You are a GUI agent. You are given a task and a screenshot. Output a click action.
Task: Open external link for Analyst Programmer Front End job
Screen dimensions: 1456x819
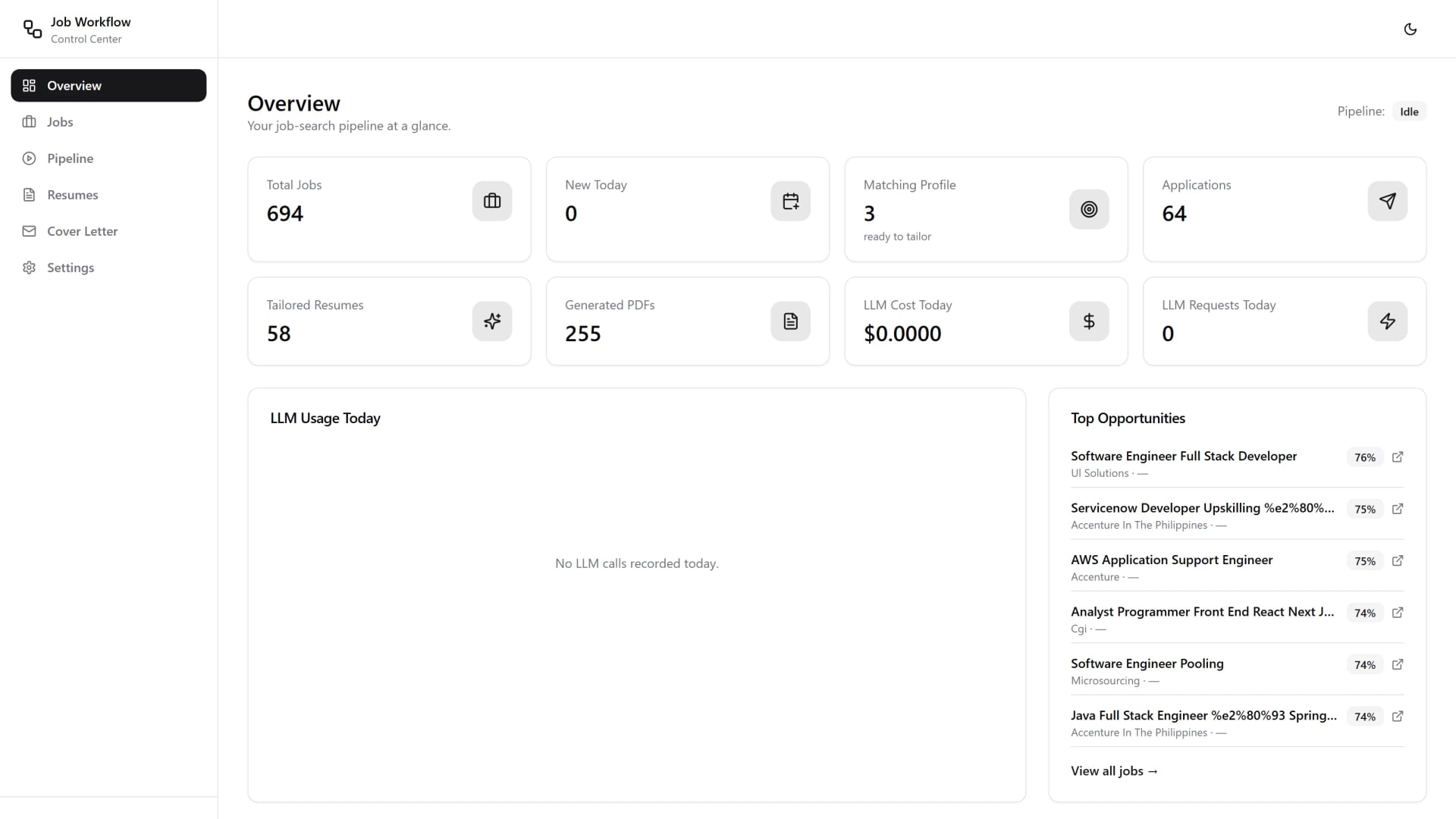pyautogui.click(x=1398, y=612)
